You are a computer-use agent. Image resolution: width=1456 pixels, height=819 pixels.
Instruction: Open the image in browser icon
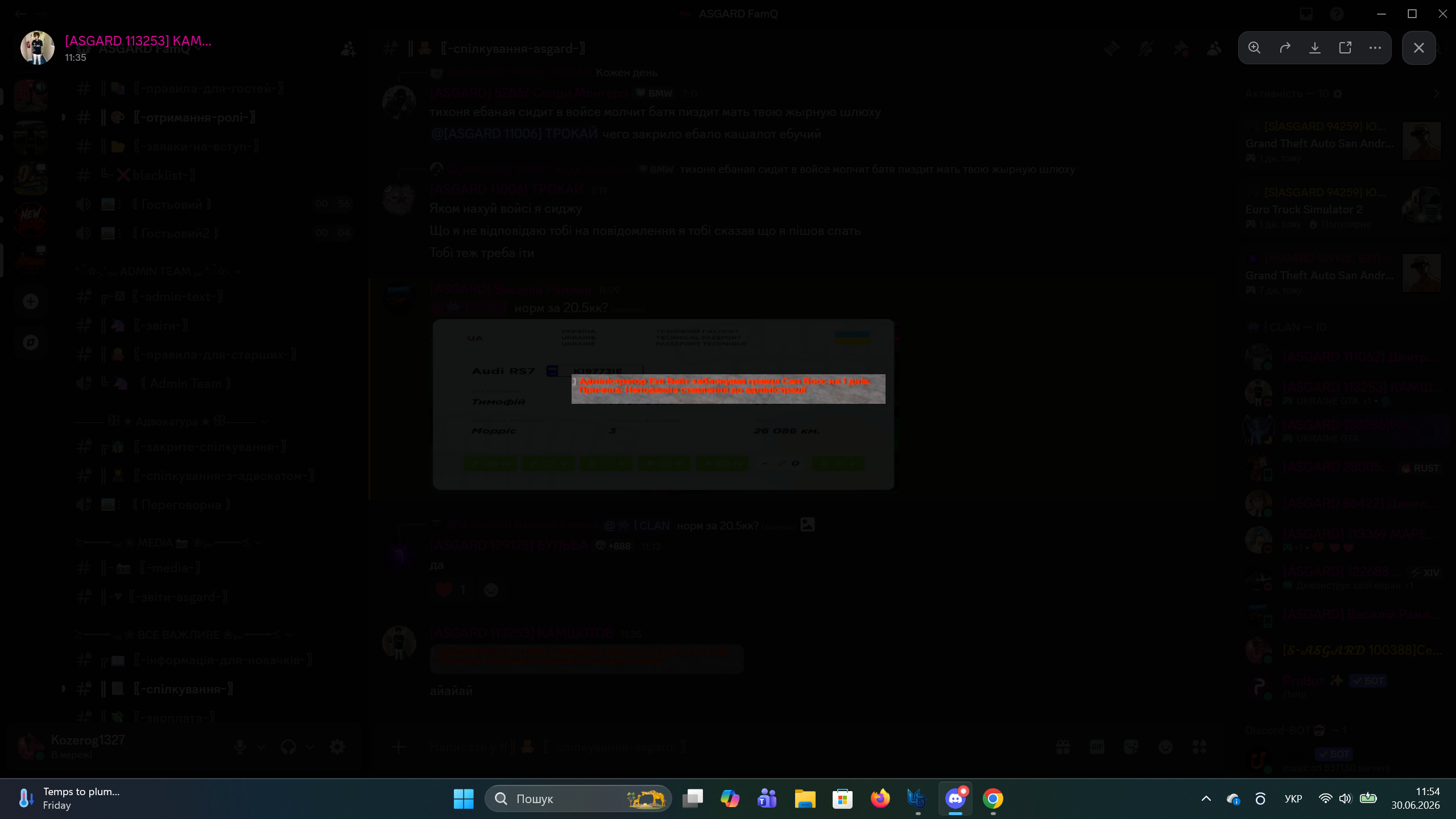[x=1345, y=48]
